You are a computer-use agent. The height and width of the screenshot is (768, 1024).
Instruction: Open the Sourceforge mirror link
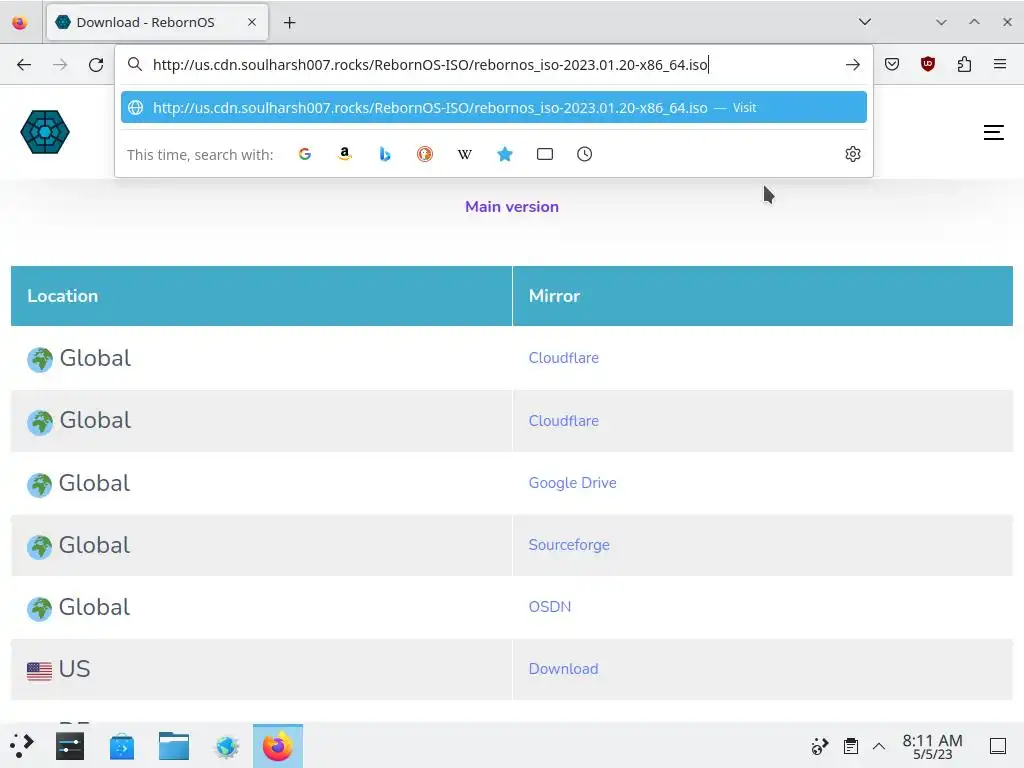569,545
